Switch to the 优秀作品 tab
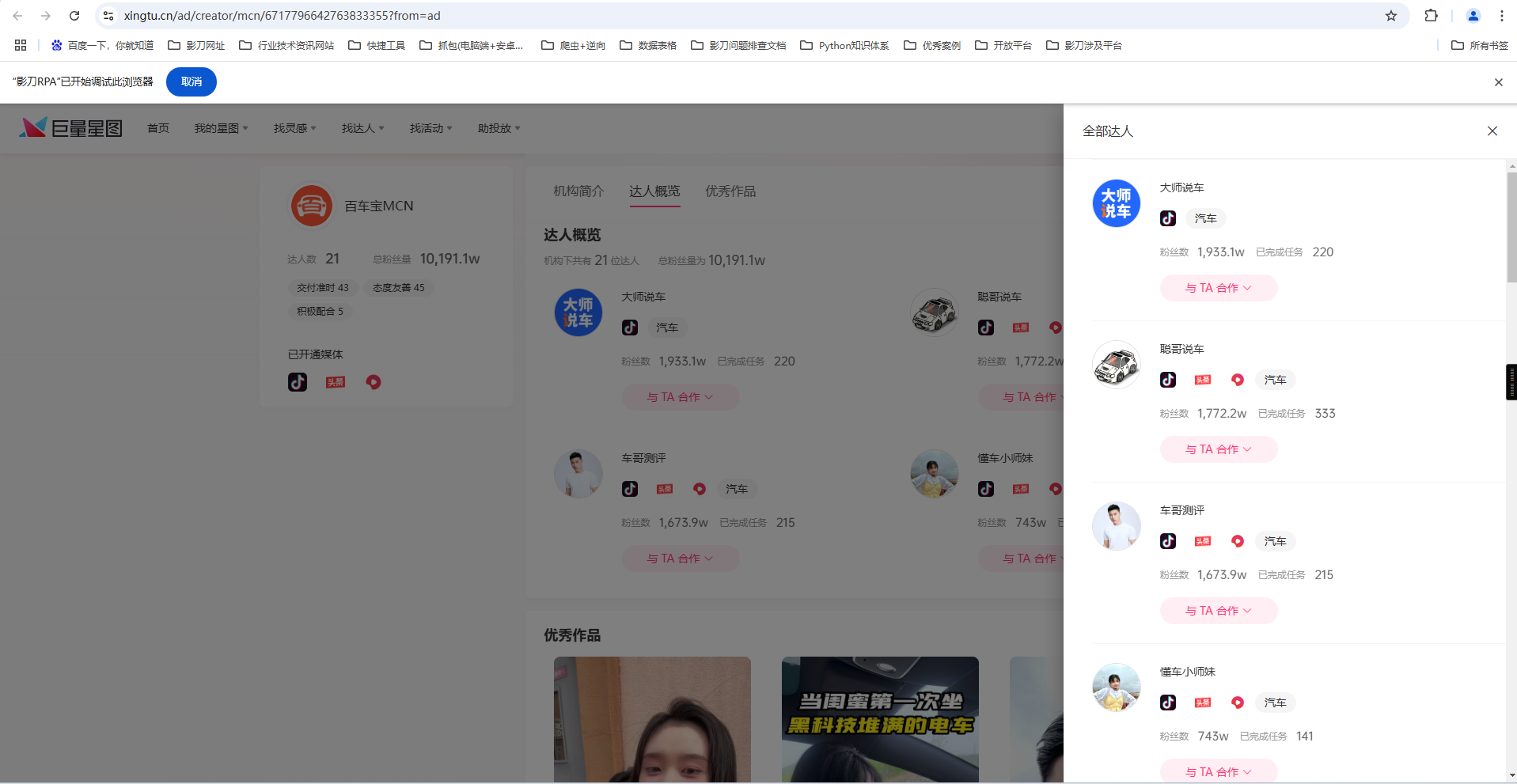 (730, 191)
